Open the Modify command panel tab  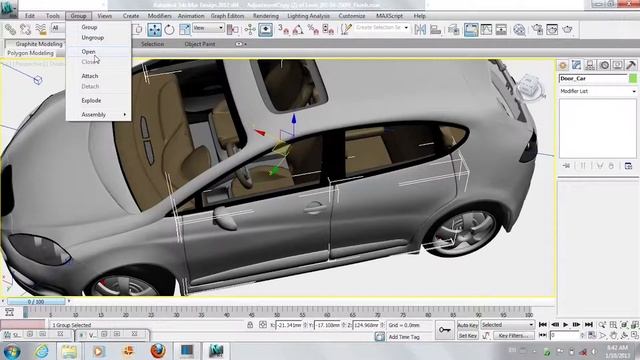(x=576, y=65)
